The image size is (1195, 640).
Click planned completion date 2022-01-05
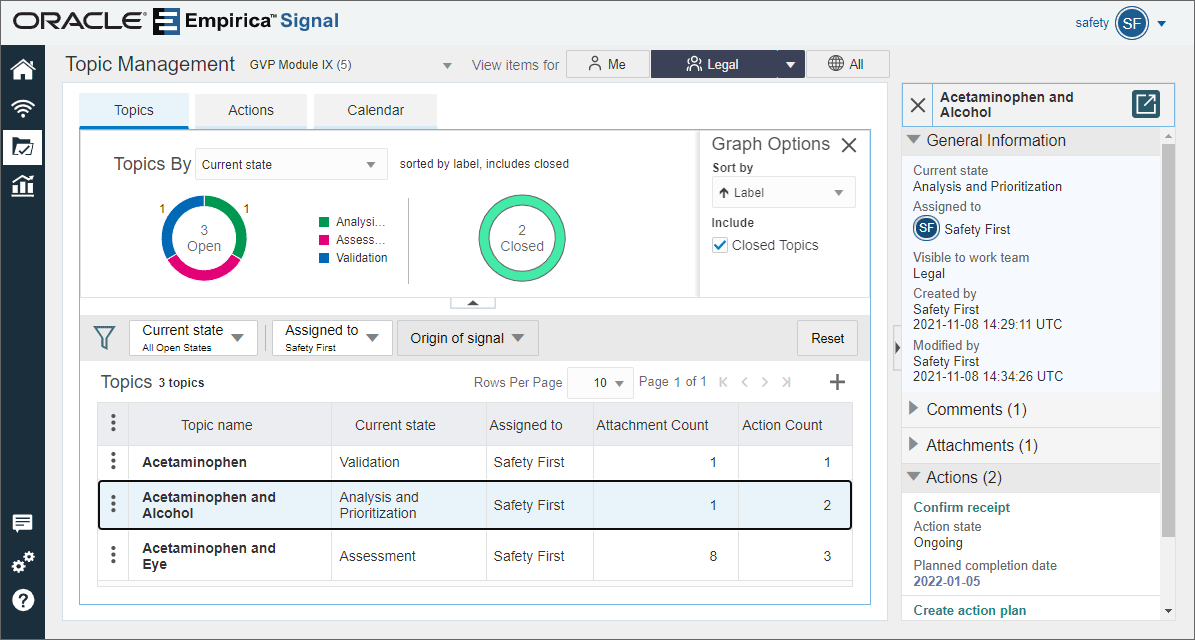[947, 581]
